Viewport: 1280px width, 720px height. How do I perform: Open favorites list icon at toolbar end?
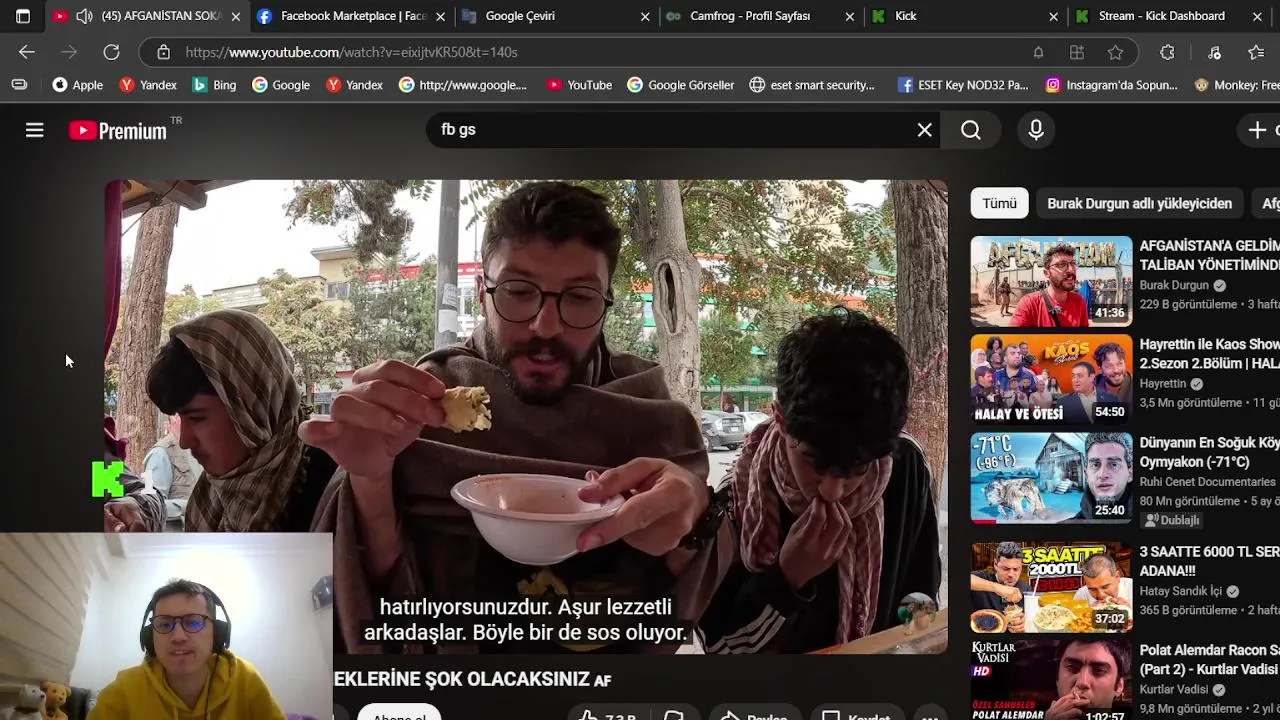pyautogui.click(x=1257, y=52)
